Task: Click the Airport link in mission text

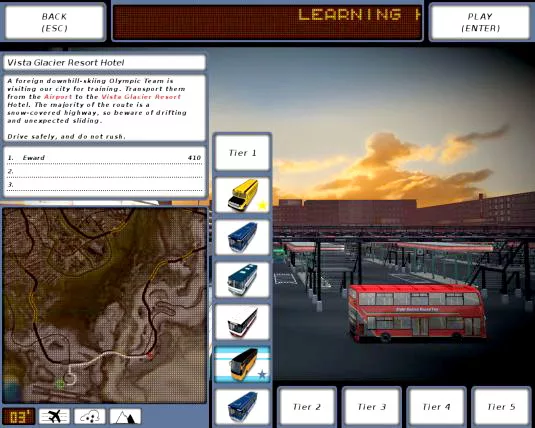Action: click(x=58, y=97)
